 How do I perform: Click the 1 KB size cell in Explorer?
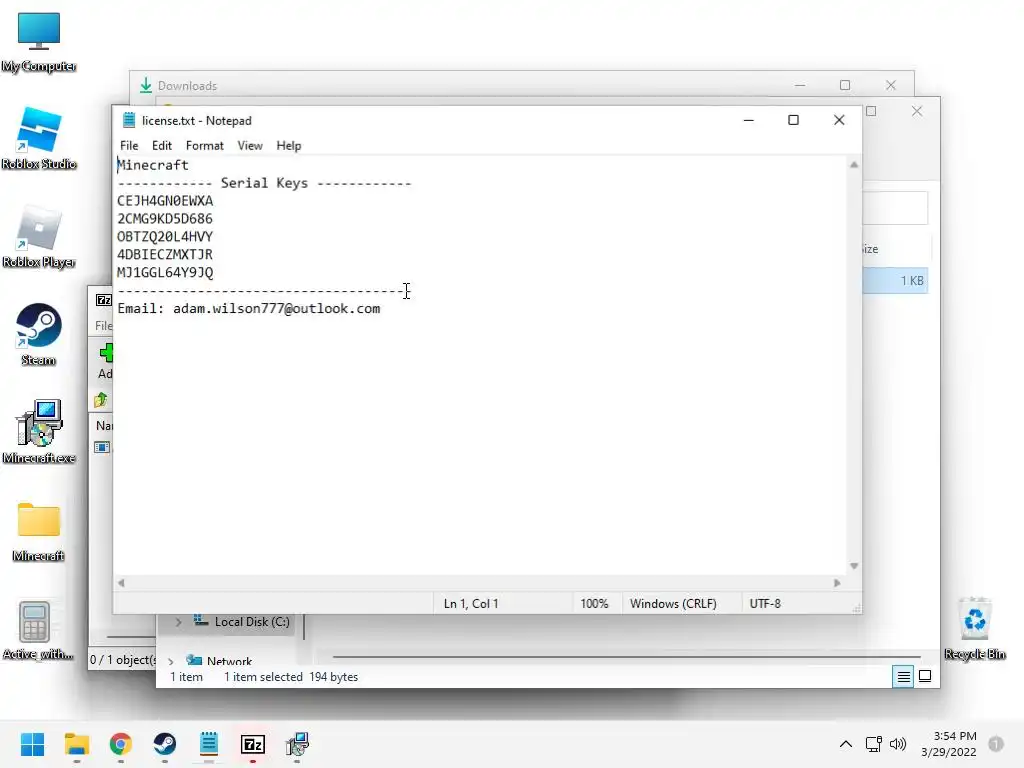(x=912, y=281)
